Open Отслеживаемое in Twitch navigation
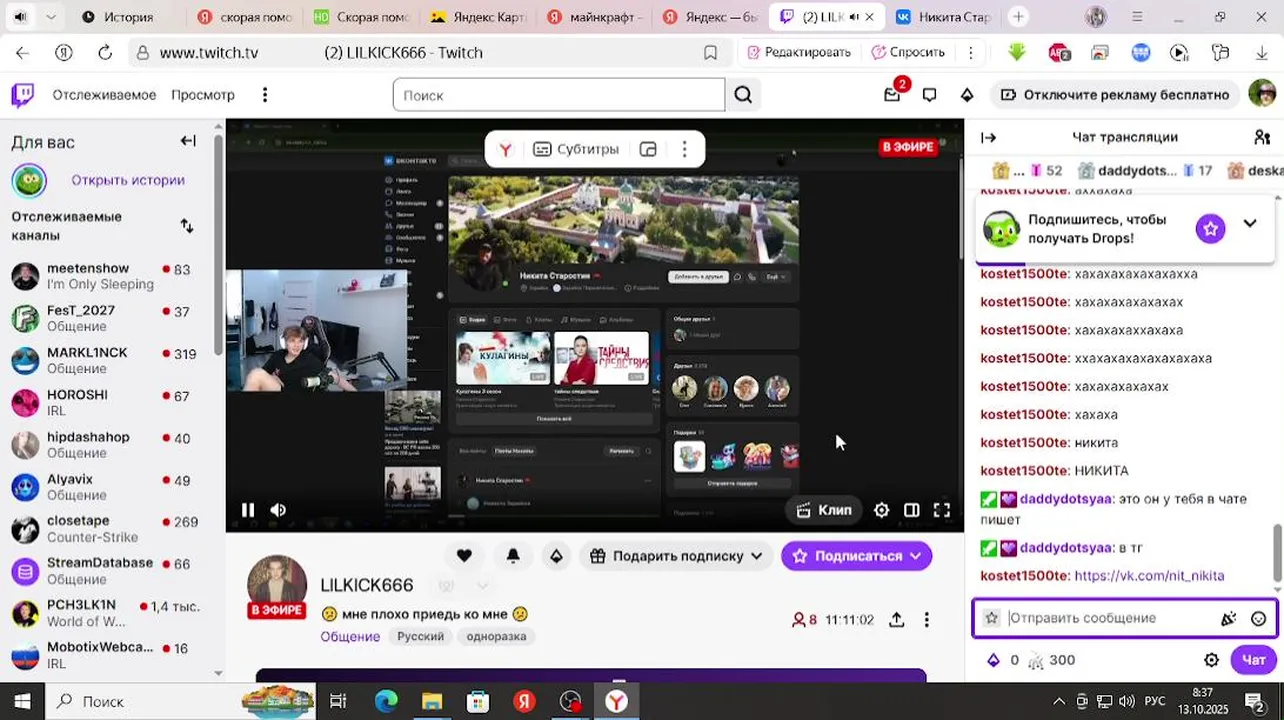 coord(104,95)
